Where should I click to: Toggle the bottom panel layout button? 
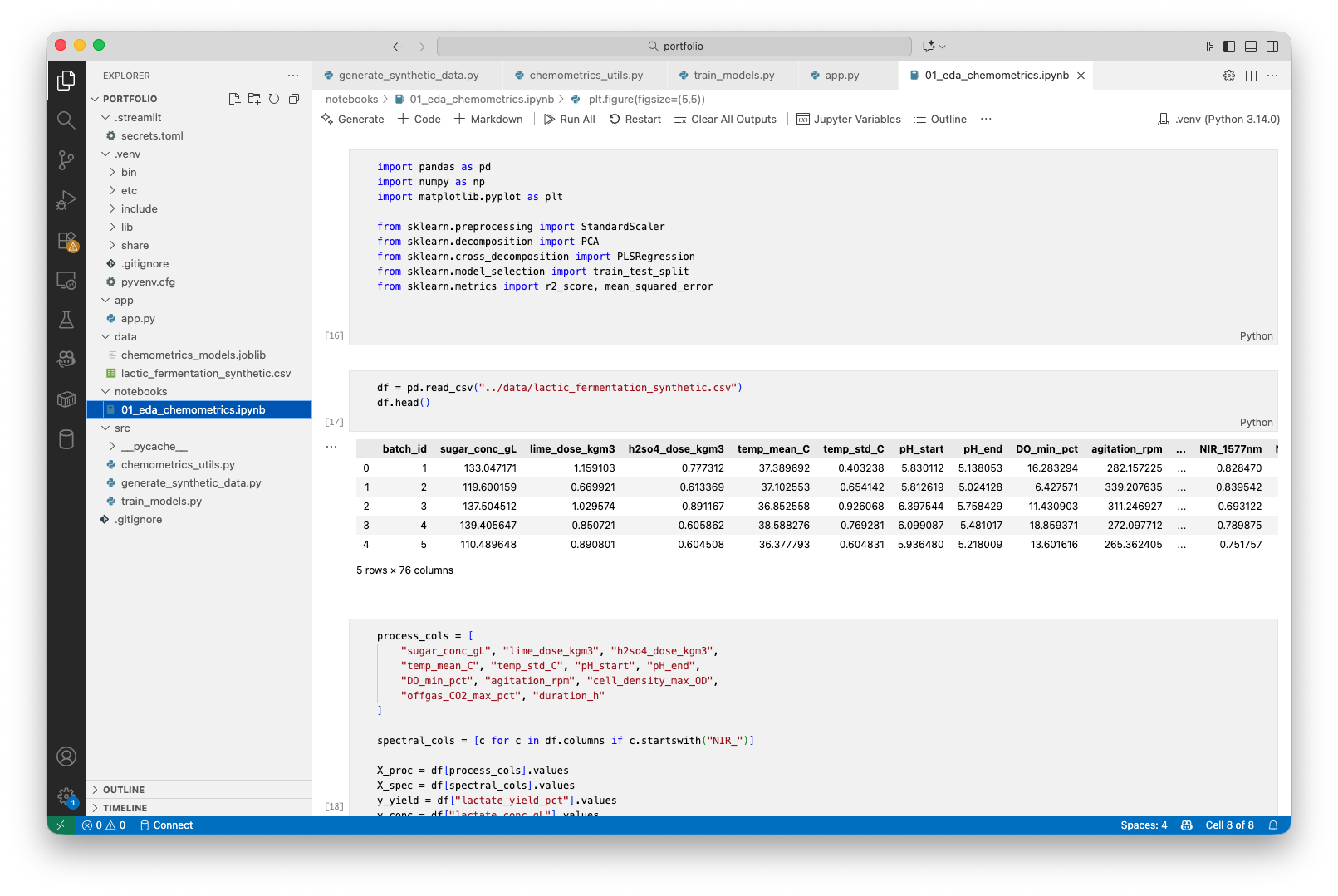(1251, 47)
